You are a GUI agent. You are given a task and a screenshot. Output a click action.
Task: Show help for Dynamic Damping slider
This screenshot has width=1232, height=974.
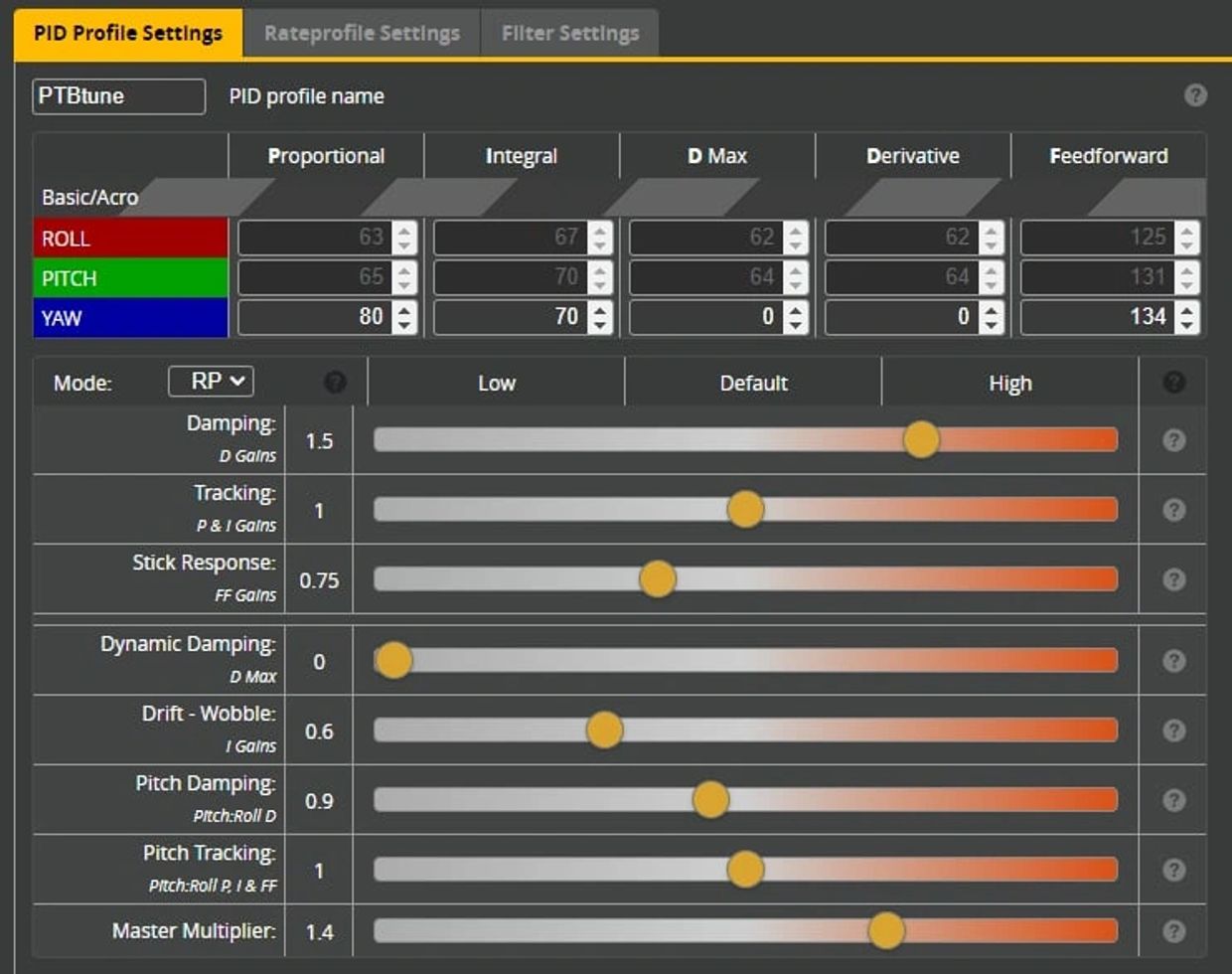[1173, 661]
